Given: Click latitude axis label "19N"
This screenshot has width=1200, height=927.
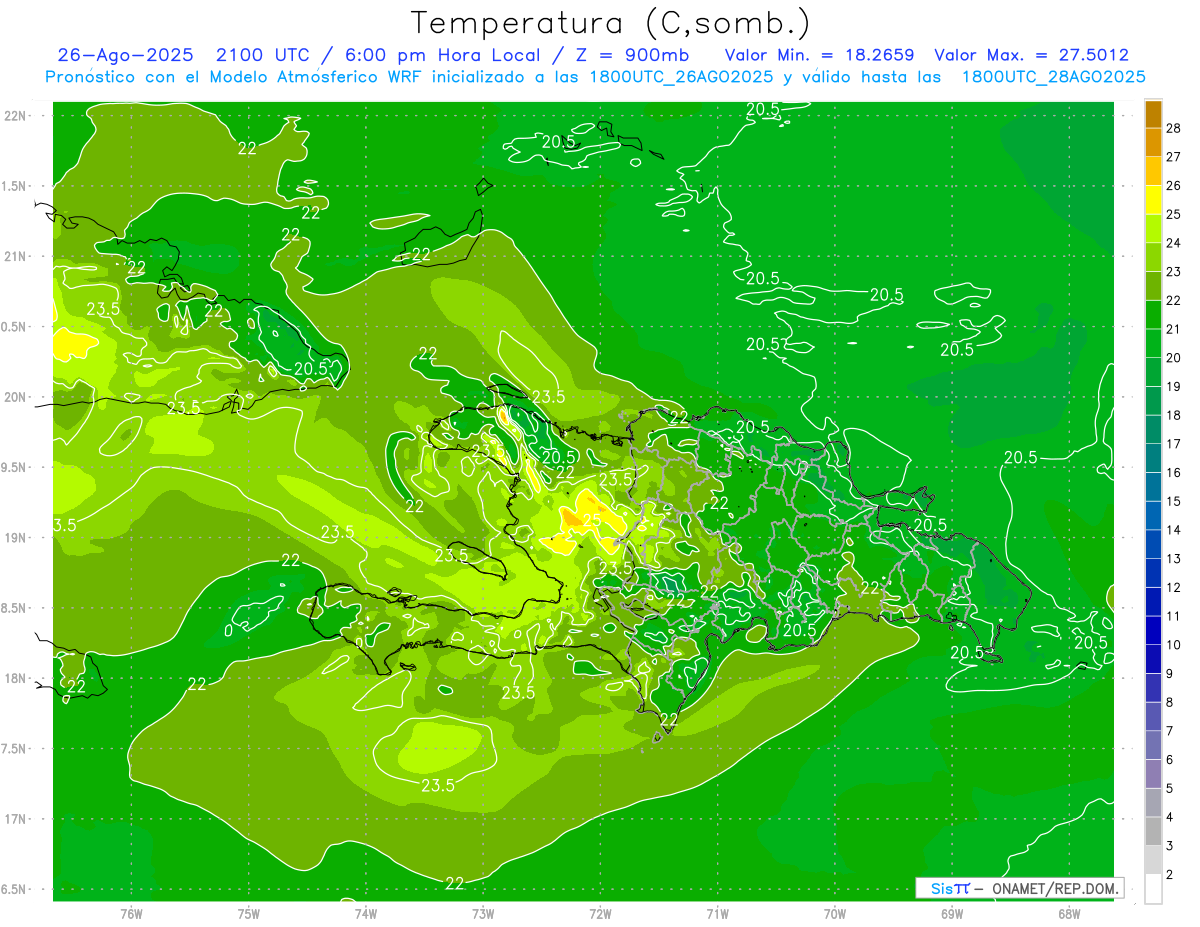Looking at the screenshot, I should 16,538.
